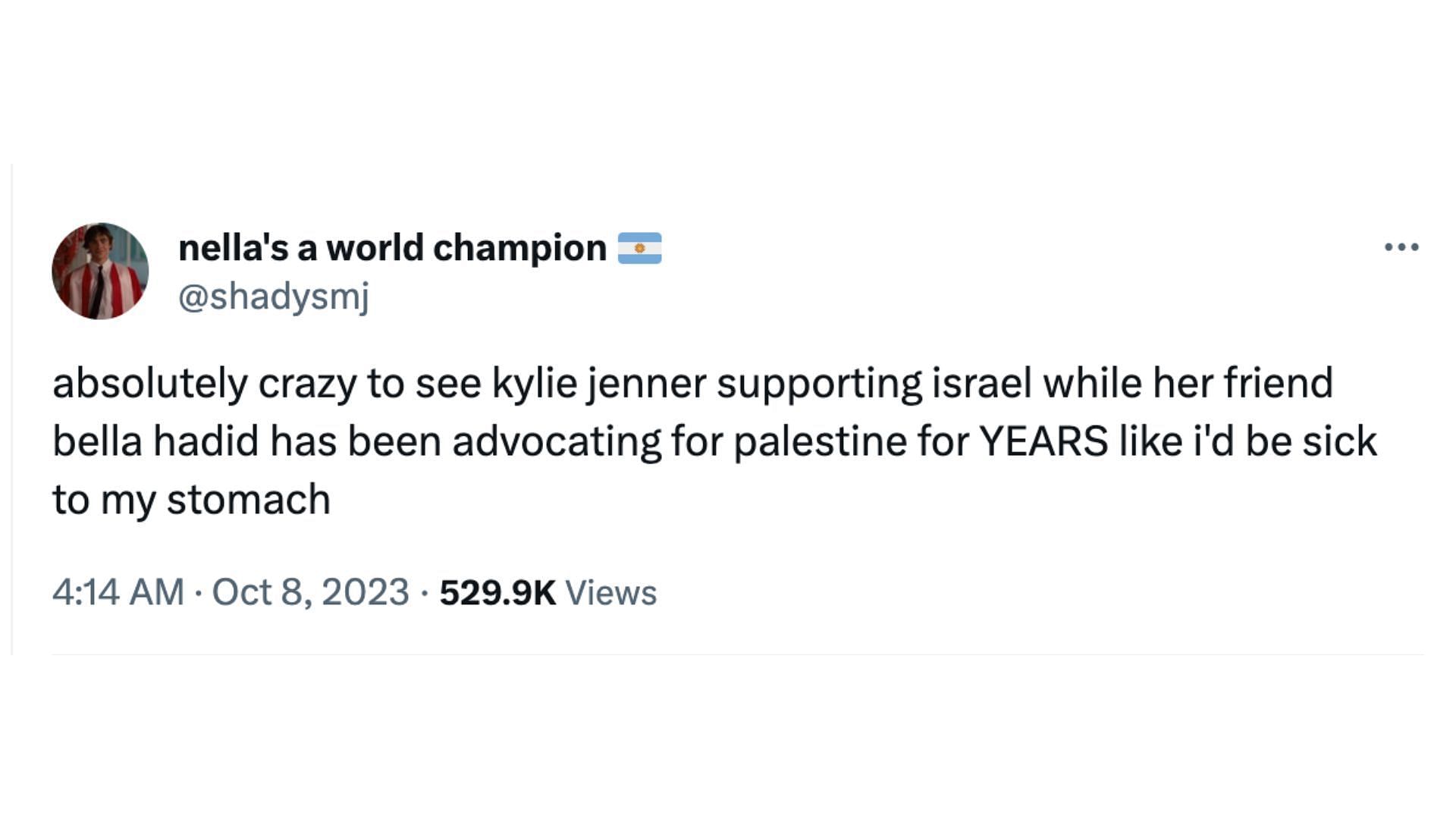The image size is (1456, 819).
Task: Click the 529.9K view count number
Action: (x=497, y=592)
